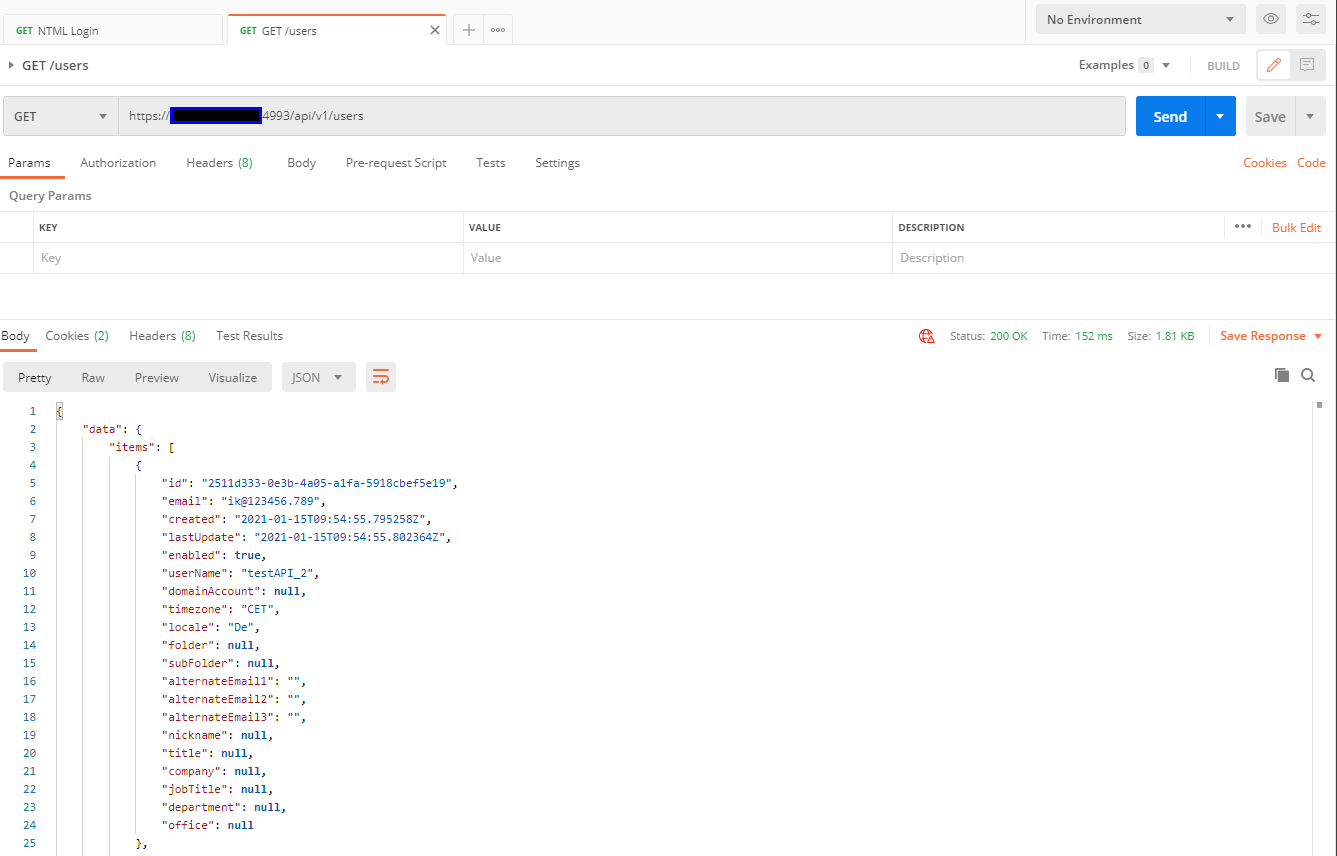Copy the response body using copy icon
This screenshot has height=856, width=1337.
1282,375
